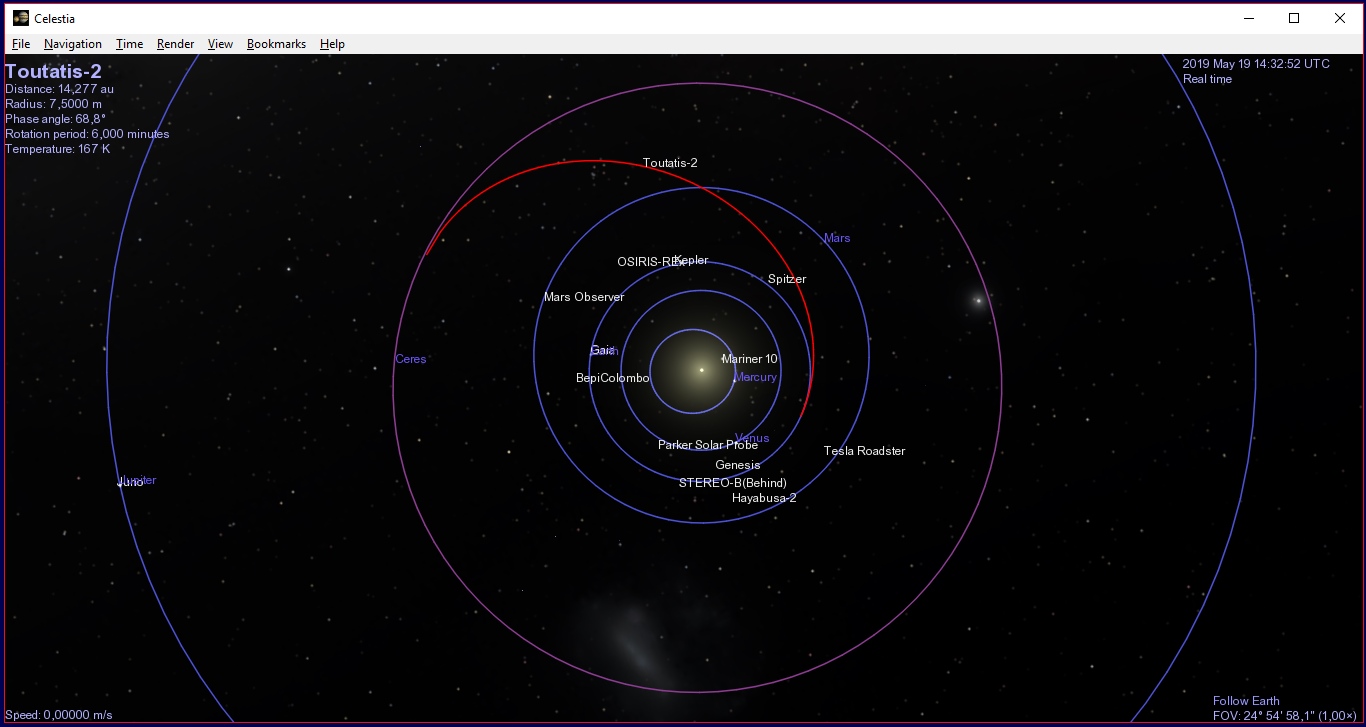
Task: Click the Radius: 7,5000 m readout
Action: pyautogui.click(x=53, y=104)
